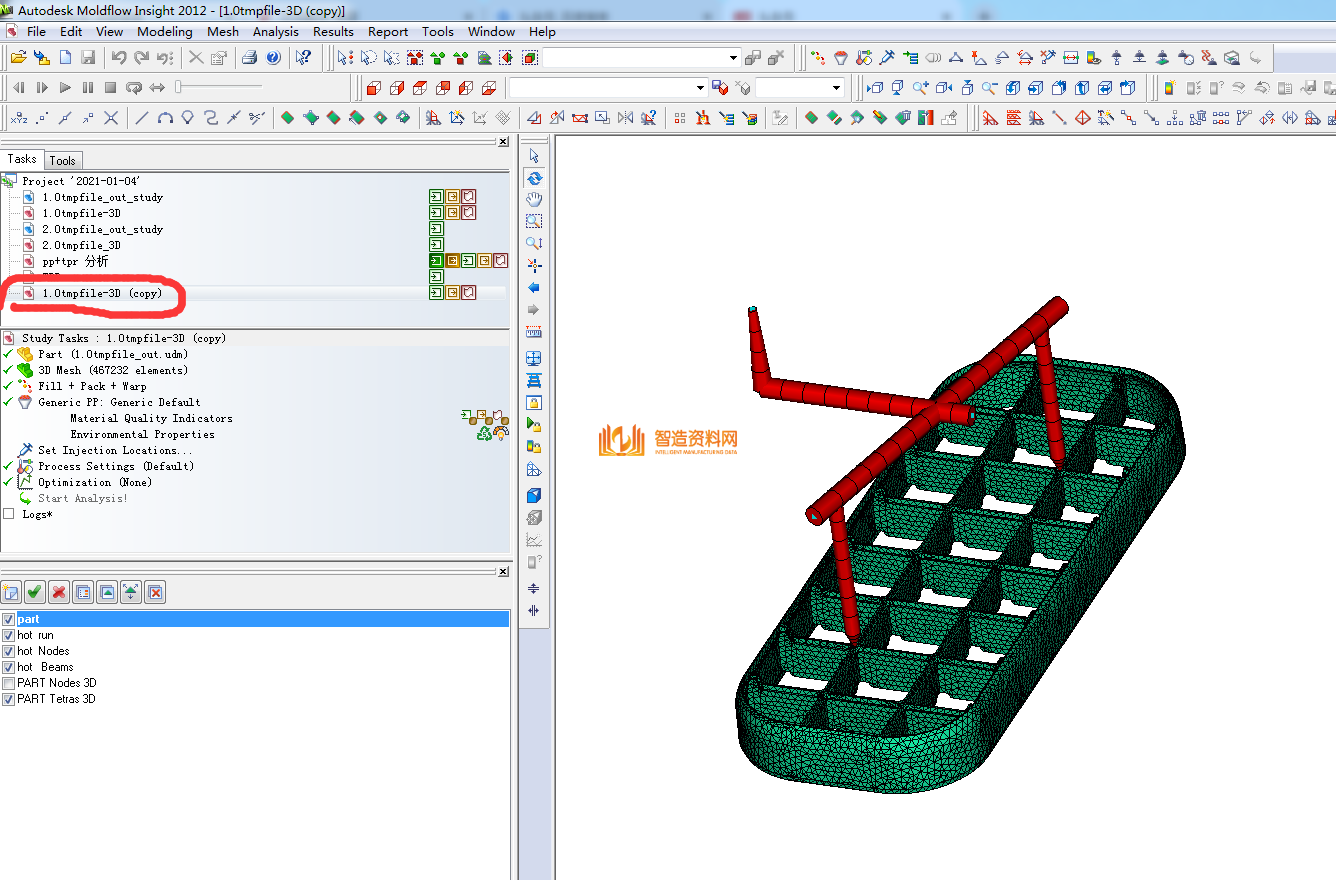Enable the Logs checkbox
Image resolution: width=1336 pixels, height=880 pixels.
coord(9,514)
